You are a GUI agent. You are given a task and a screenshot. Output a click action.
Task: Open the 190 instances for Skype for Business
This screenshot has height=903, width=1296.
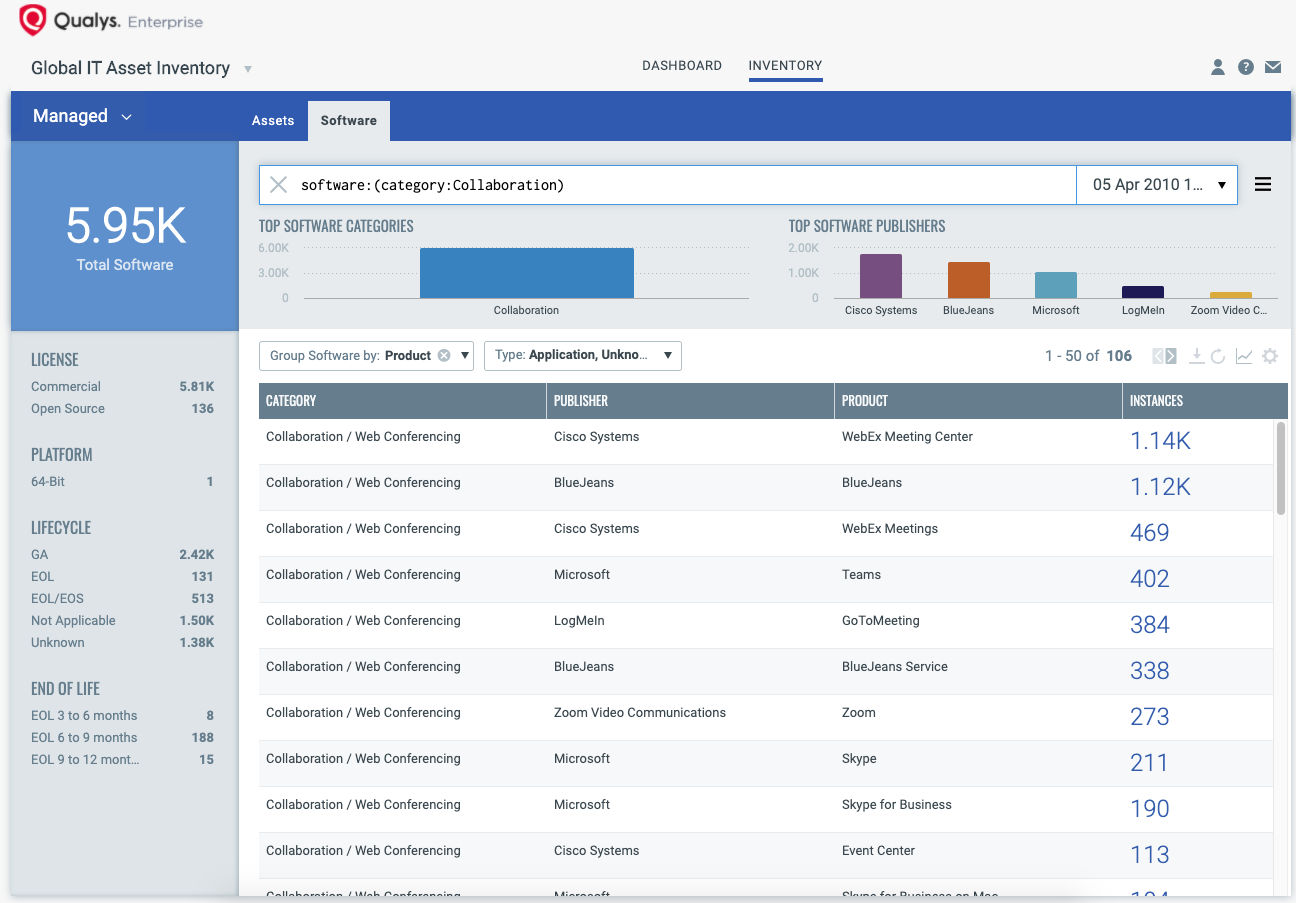point(1150,809)
